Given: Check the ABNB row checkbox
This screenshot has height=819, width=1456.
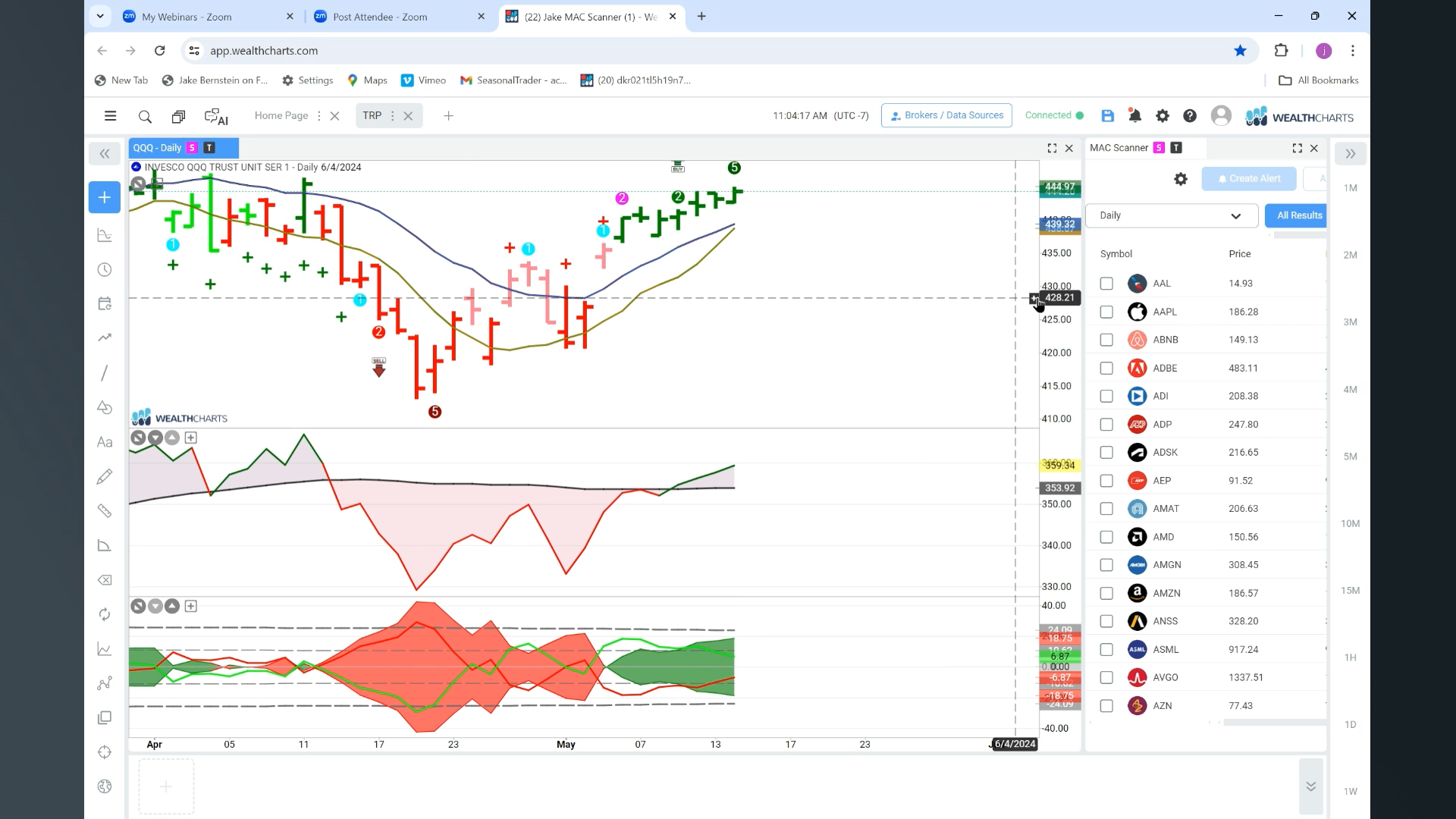Looking at the screenshot, I should coord(1106,340).
